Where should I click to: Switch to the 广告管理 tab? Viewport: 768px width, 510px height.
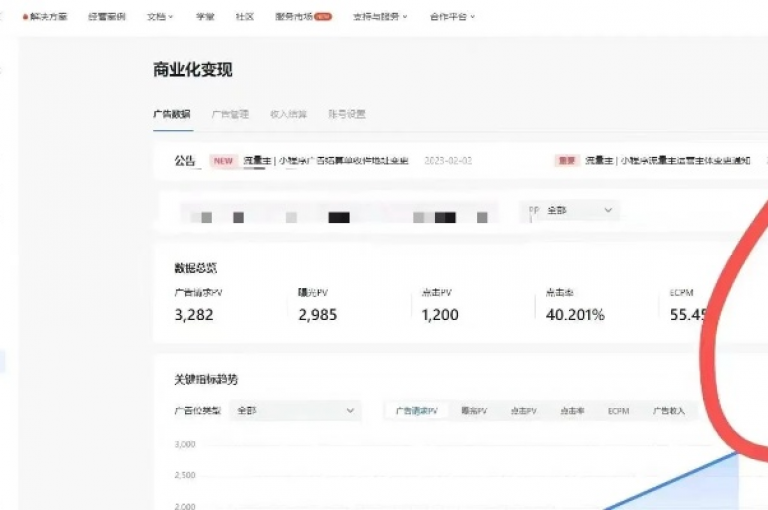(x=230, y=114)
